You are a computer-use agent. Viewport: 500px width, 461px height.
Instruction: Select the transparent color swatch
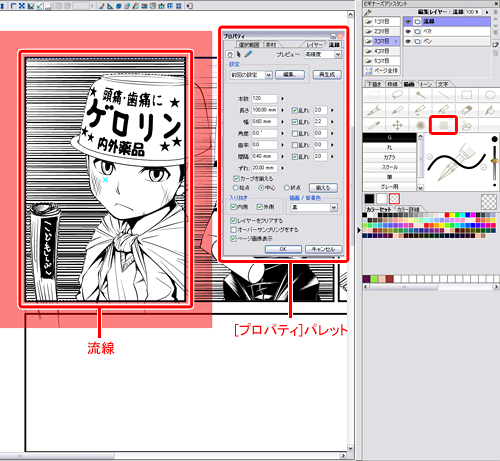394,199
